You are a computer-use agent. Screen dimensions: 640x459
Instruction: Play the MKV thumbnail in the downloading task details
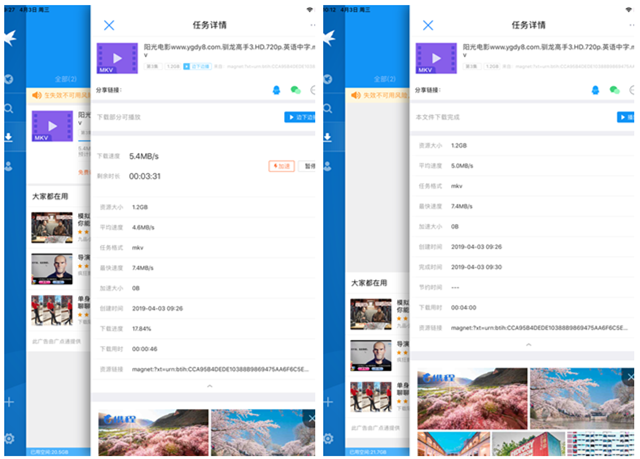(117, 58)
